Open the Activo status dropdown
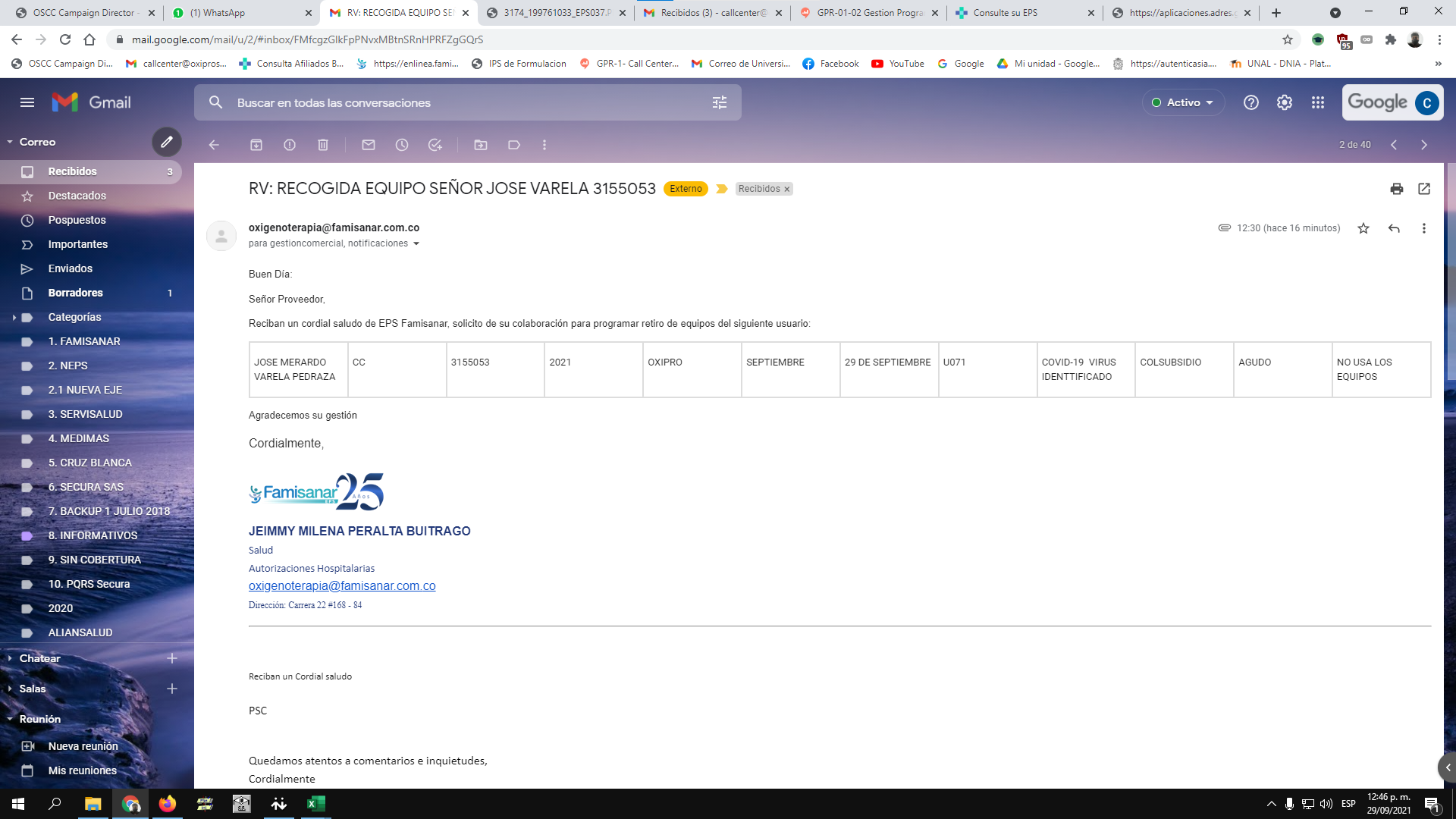Viewport: 1456px width, 819px height. tap(1183, 102)
